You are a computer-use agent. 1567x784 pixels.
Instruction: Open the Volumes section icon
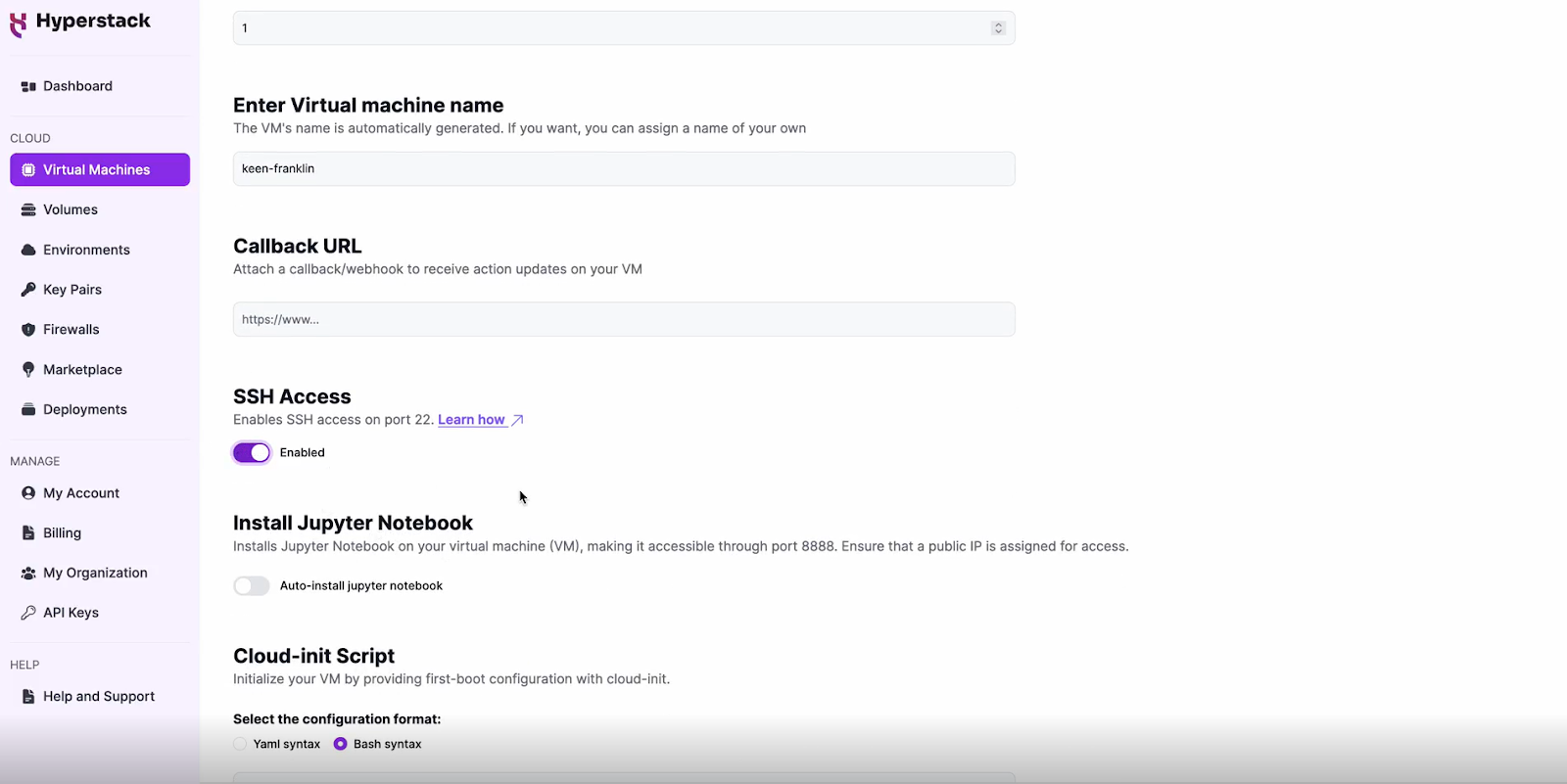pos(28,209)
